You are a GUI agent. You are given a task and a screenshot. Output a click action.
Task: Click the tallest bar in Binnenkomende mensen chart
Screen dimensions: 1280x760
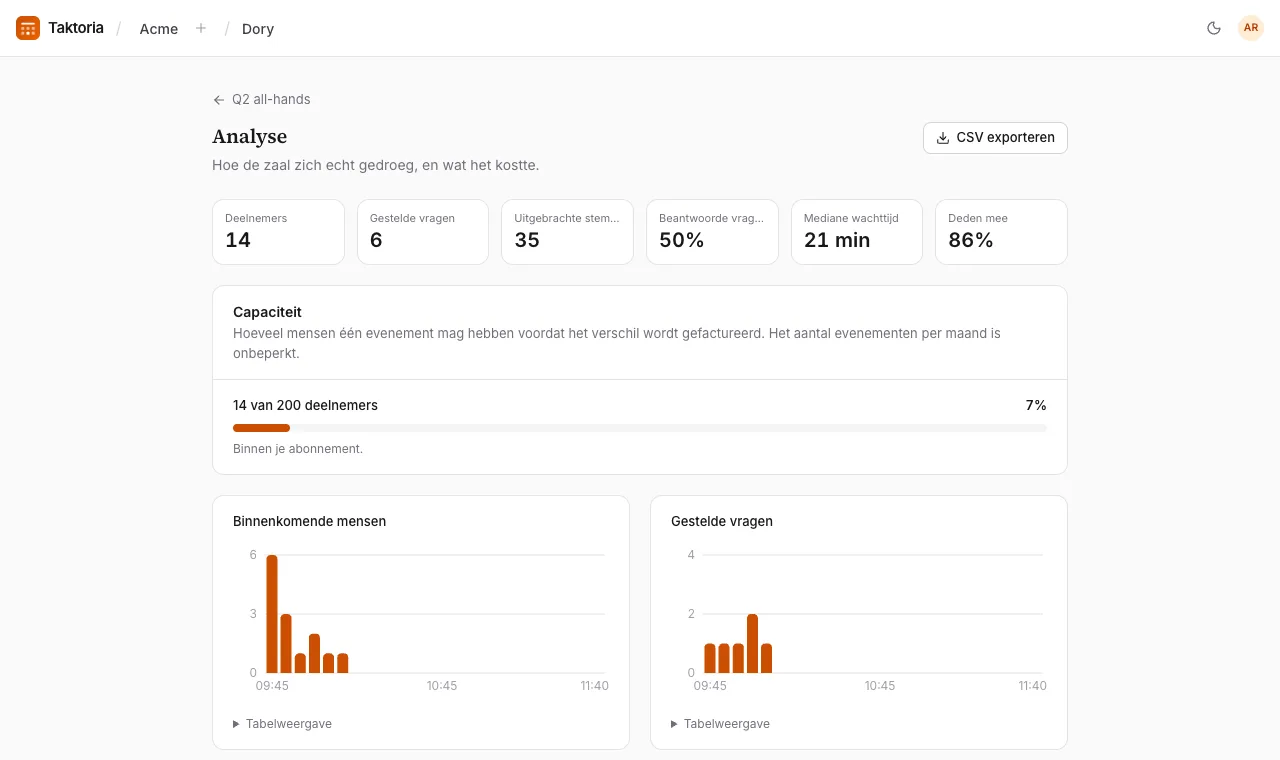click(x=272, y=614)
